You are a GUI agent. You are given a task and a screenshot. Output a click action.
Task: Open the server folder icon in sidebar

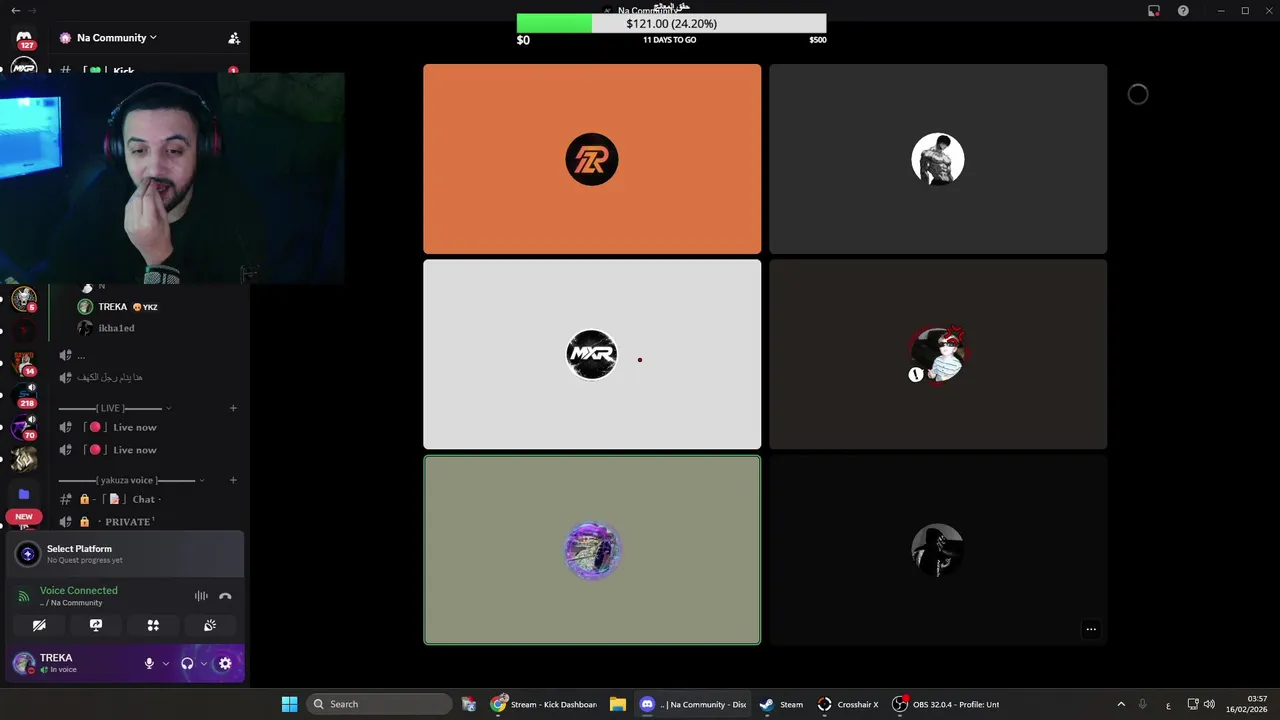click(24, 494)
